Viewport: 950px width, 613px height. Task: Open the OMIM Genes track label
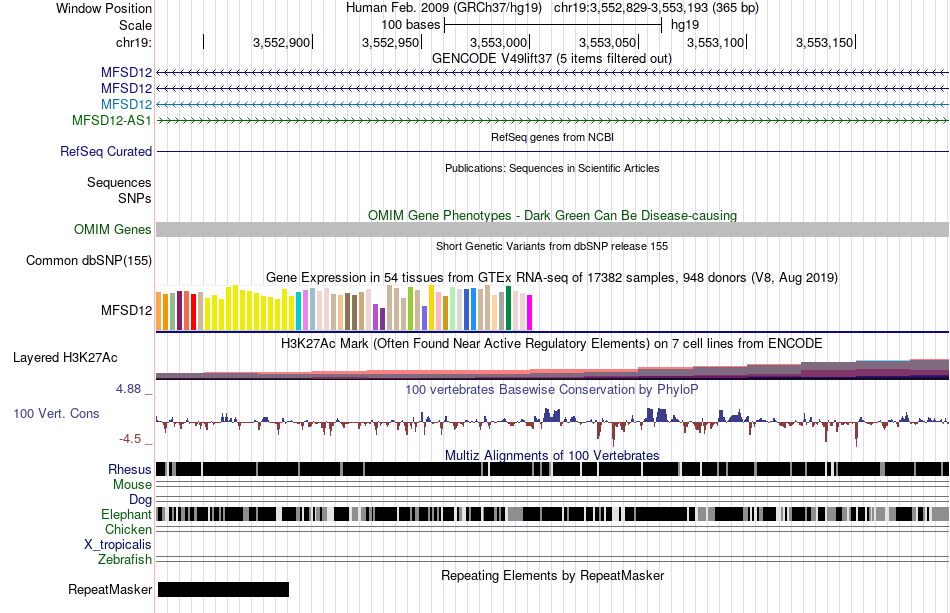click(x=113, y=229)
